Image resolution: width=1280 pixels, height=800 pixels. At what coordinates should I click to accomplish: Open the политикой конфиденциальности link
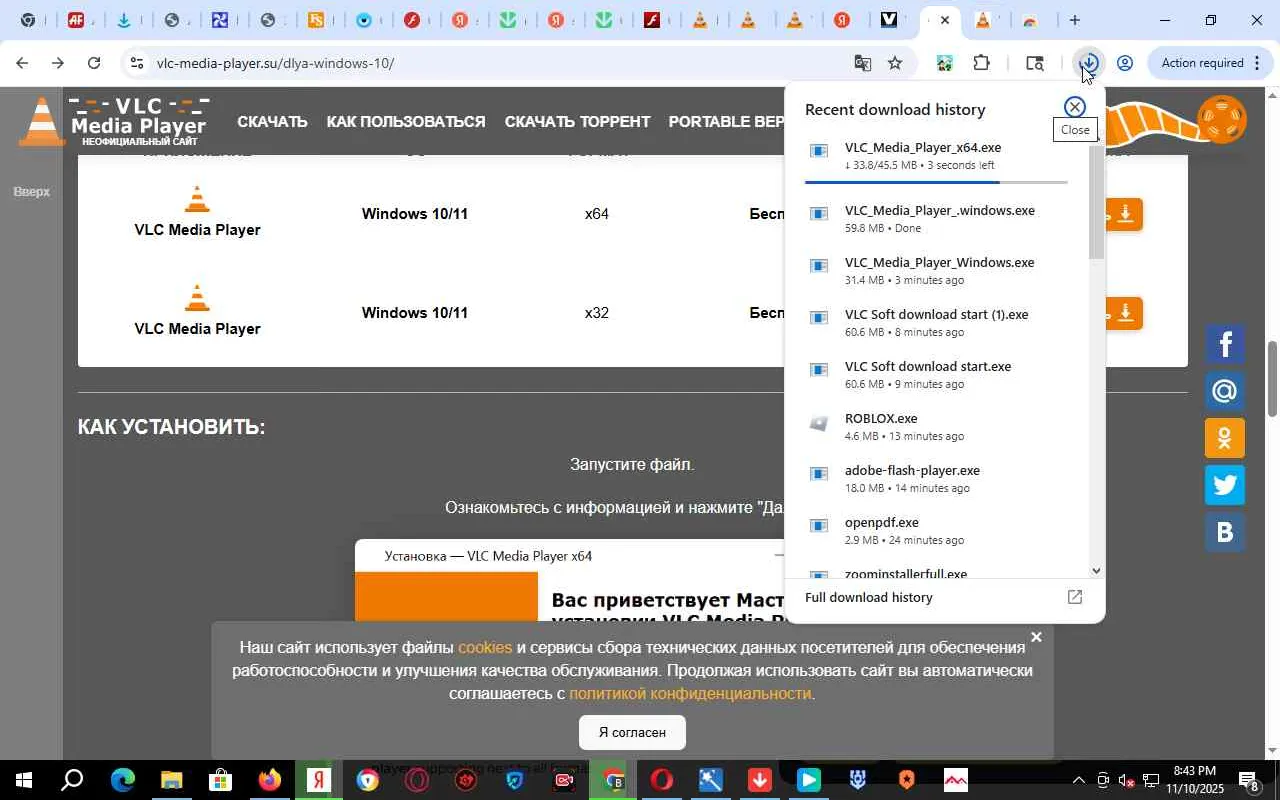690,693
